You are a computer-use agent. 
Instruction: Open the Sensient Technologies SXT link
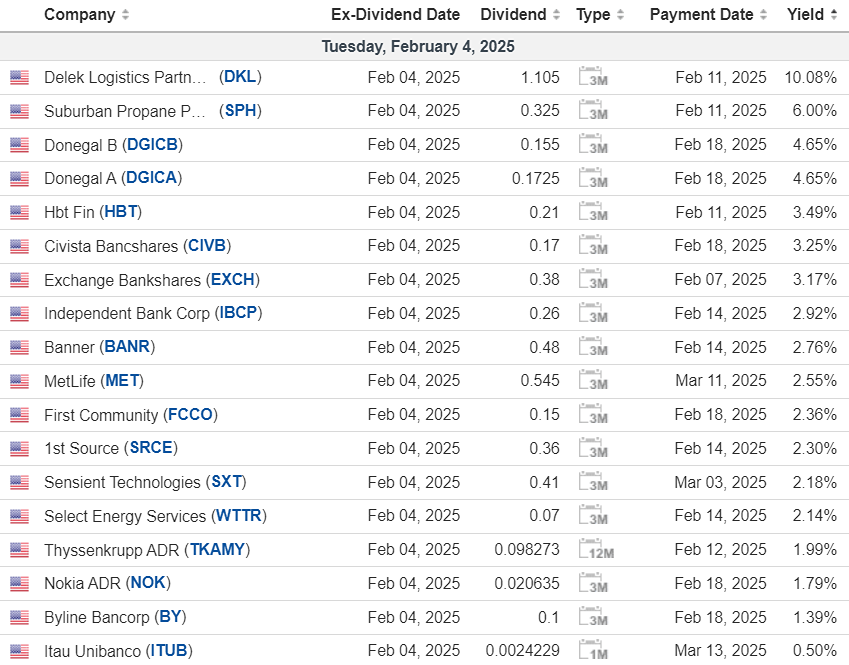226,482
